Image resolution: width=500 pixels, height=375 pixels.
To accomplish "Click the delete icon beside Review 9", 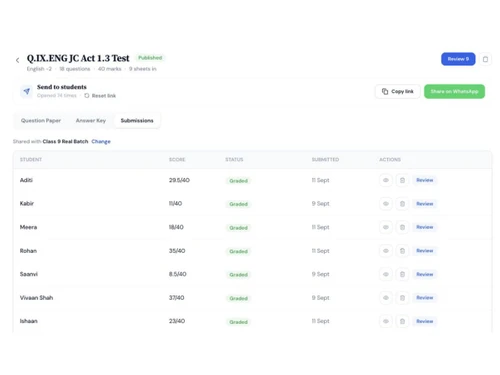I will point(485,59).
